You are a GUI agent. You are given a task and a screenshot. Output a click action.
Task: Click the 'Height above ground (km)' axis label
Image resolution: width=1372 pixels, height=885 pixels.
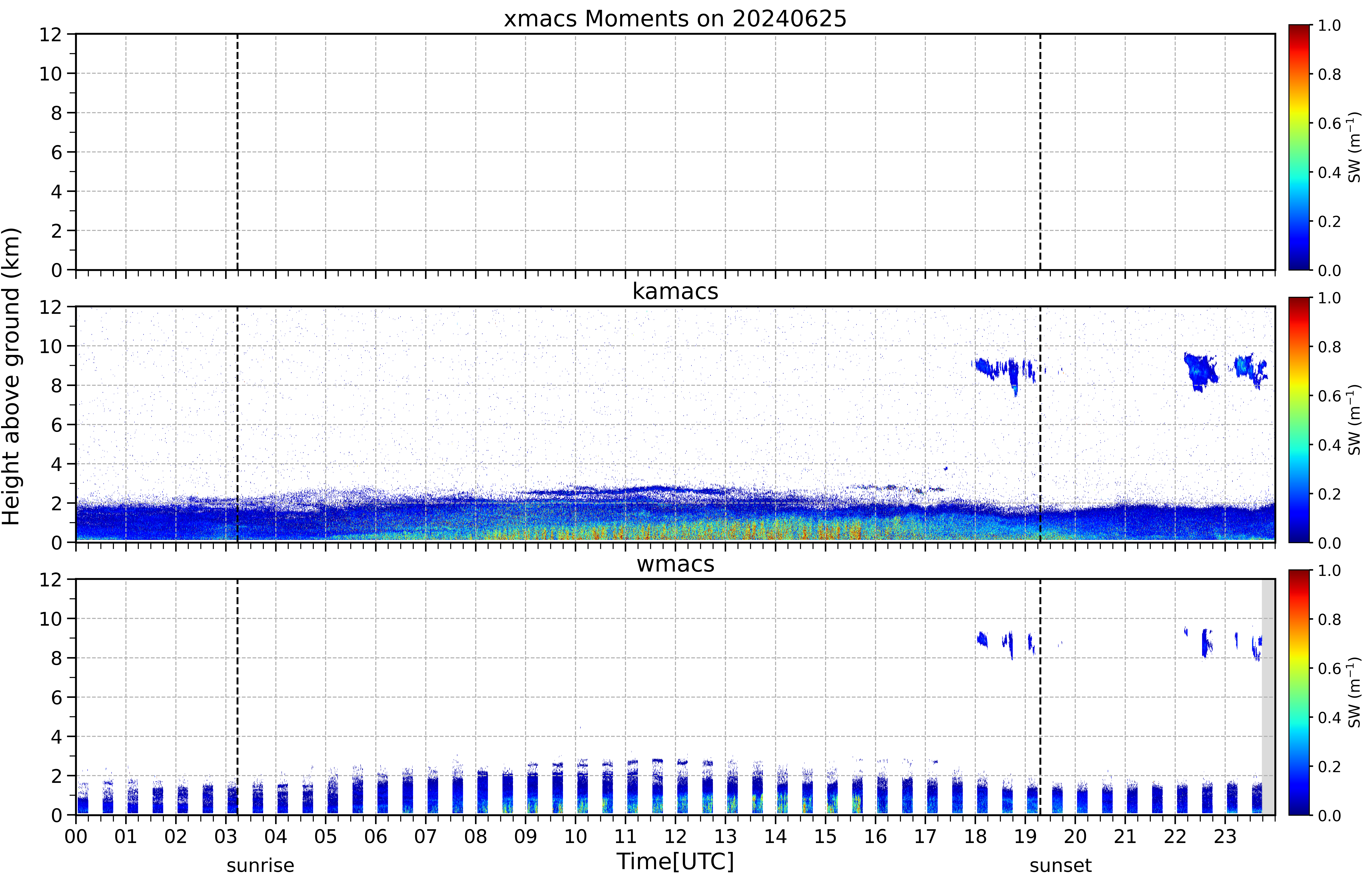pos(11,376)
